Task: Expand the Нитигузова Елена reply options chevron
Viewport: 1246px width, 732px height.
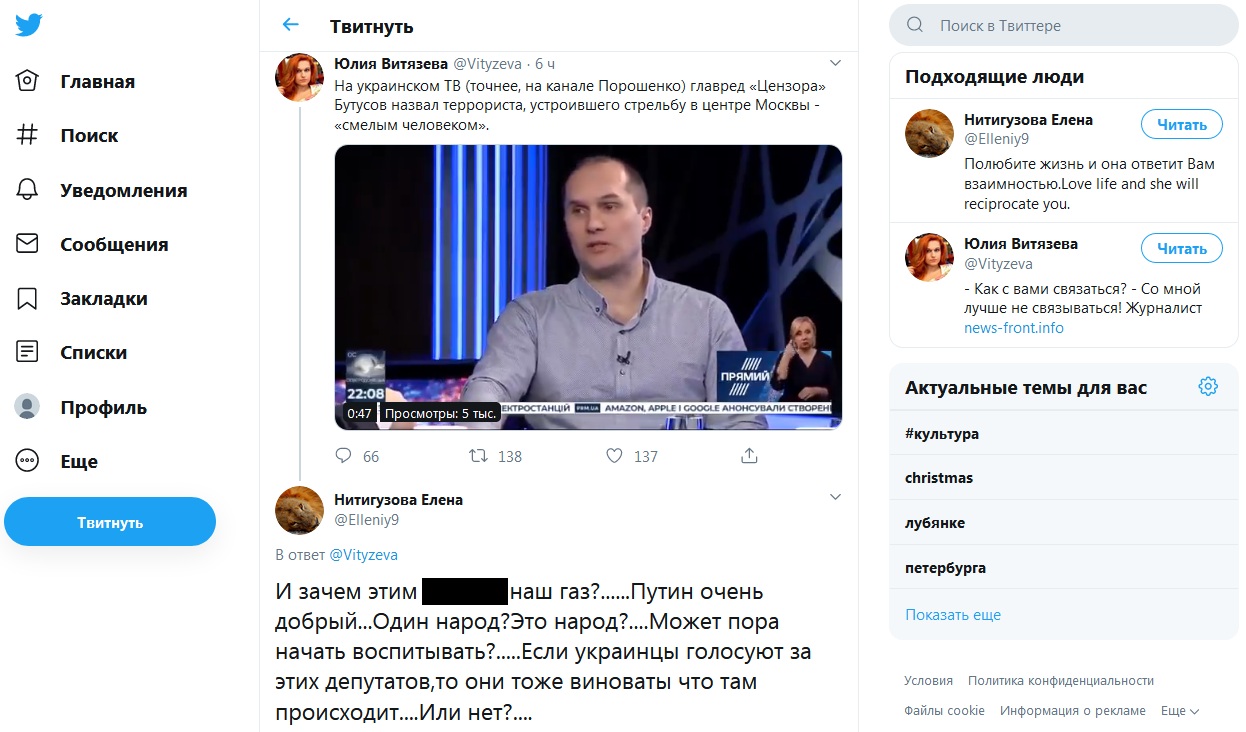Action: click(x=836, y=497)
